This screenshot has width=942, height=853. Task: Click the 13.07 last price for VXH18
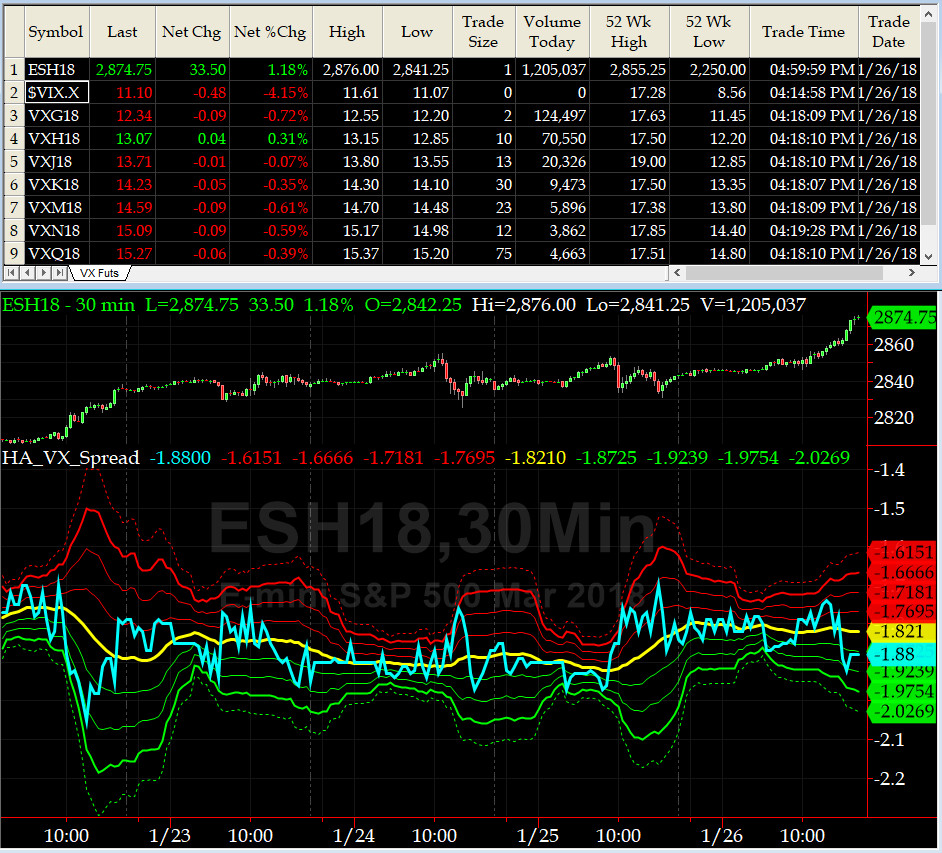click(123, 139)
